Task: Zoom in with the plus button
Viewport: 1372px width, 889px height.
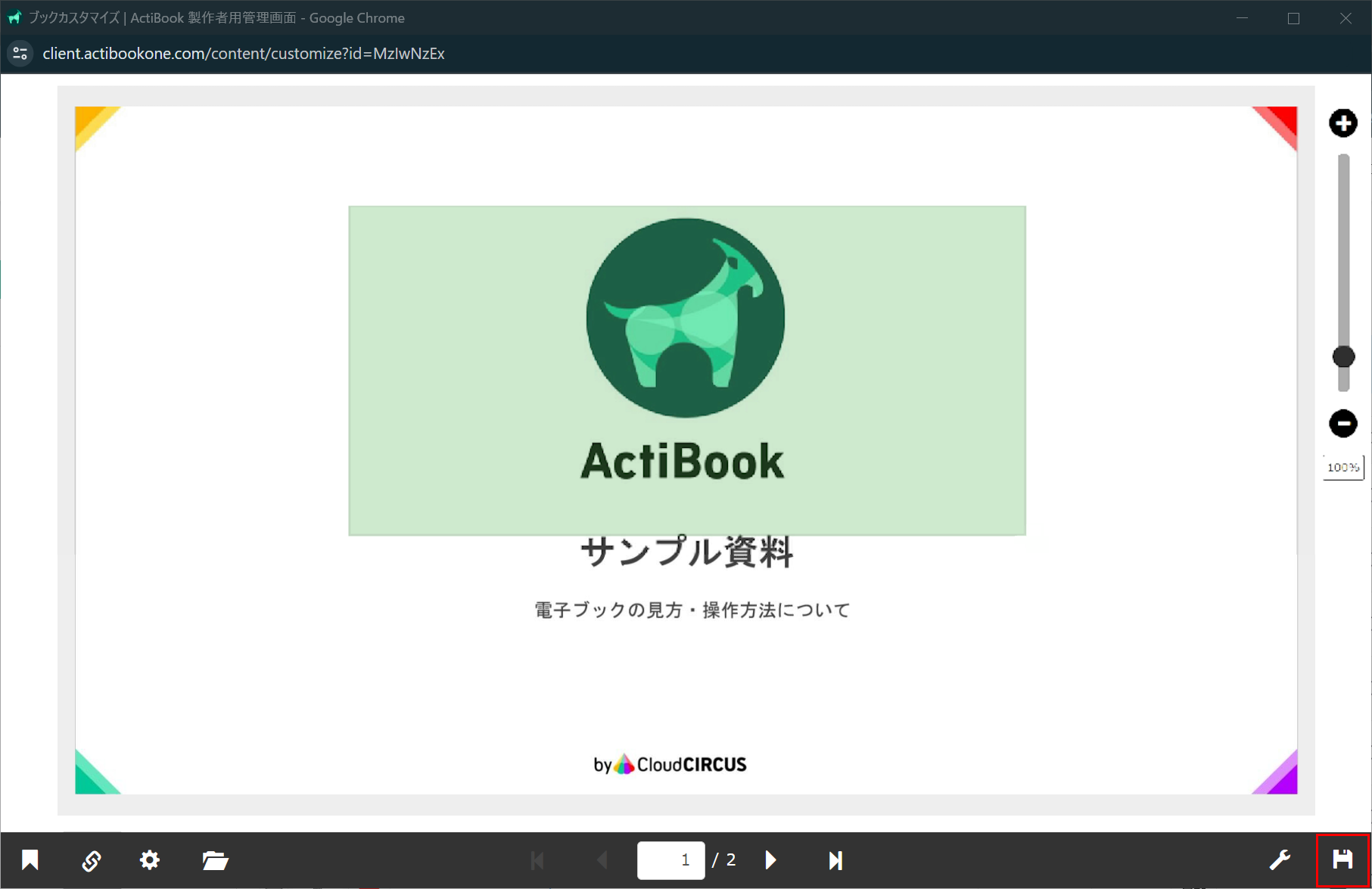Action: [1343, 123]
